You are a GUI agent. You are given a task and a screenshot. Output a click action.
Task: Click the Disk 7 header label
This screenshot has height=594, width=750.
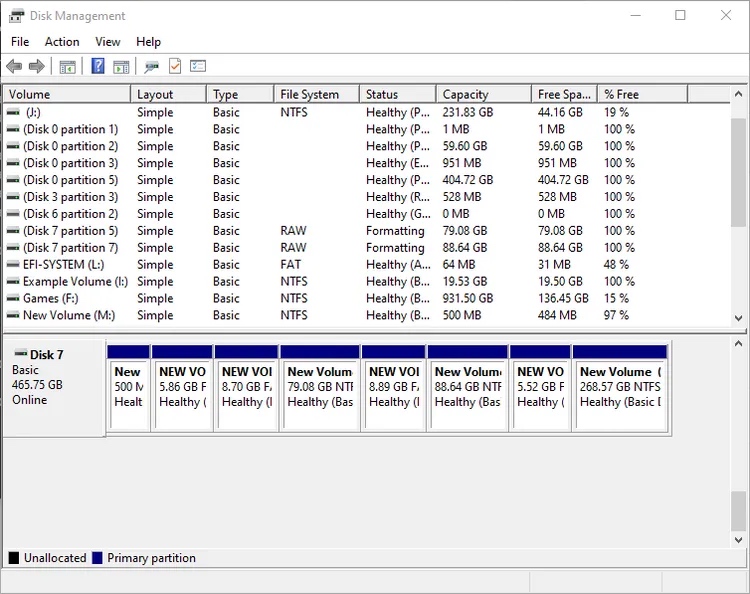[46, 355]
